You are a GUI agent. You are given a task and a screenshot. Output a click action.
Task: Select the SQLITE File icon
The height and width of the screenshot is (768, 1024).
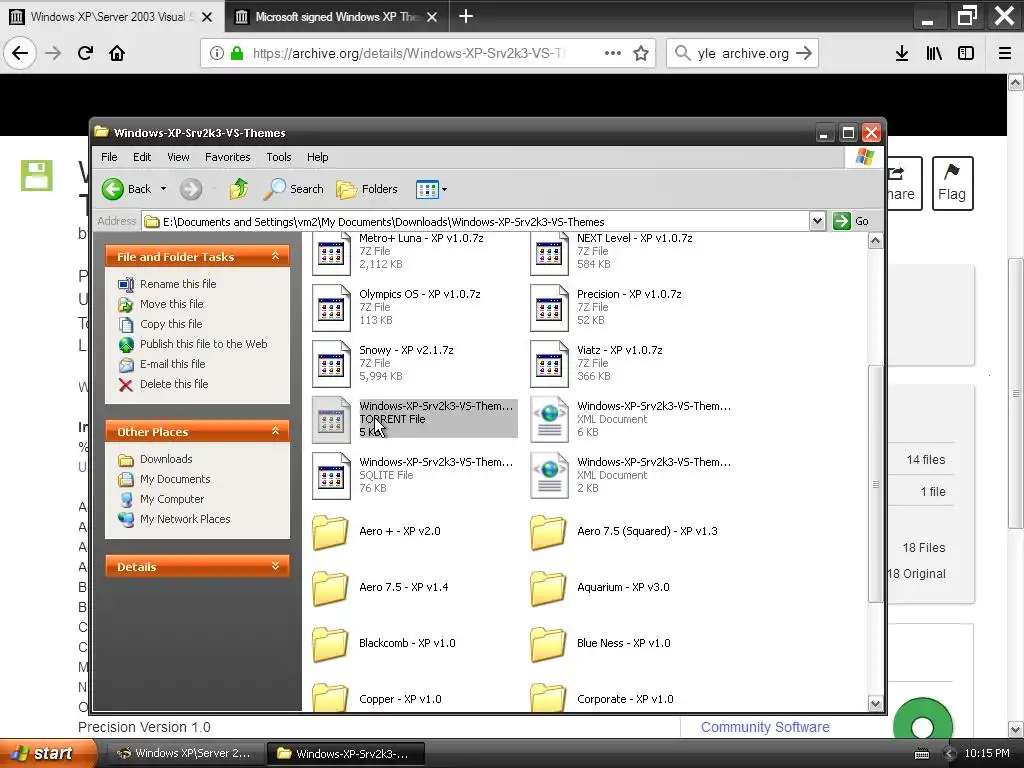coord(331,476)
